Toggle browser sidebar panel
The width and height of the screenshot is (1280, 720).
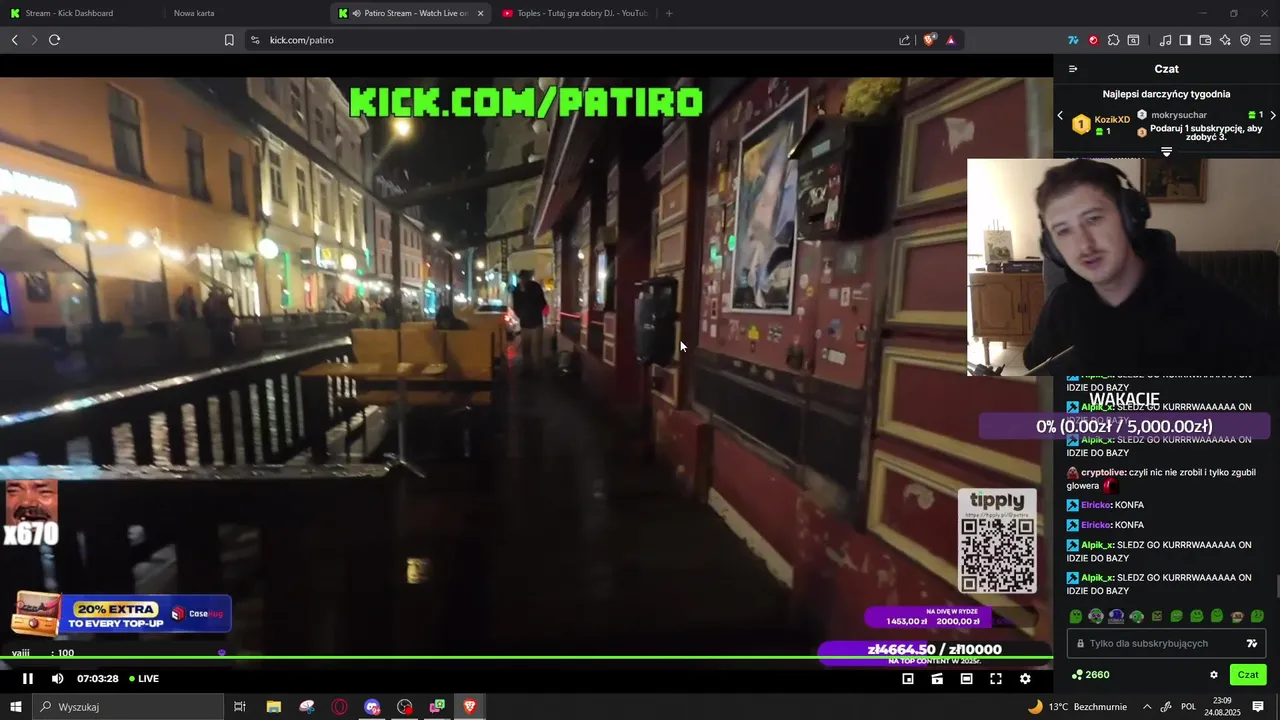(1185, 40)
